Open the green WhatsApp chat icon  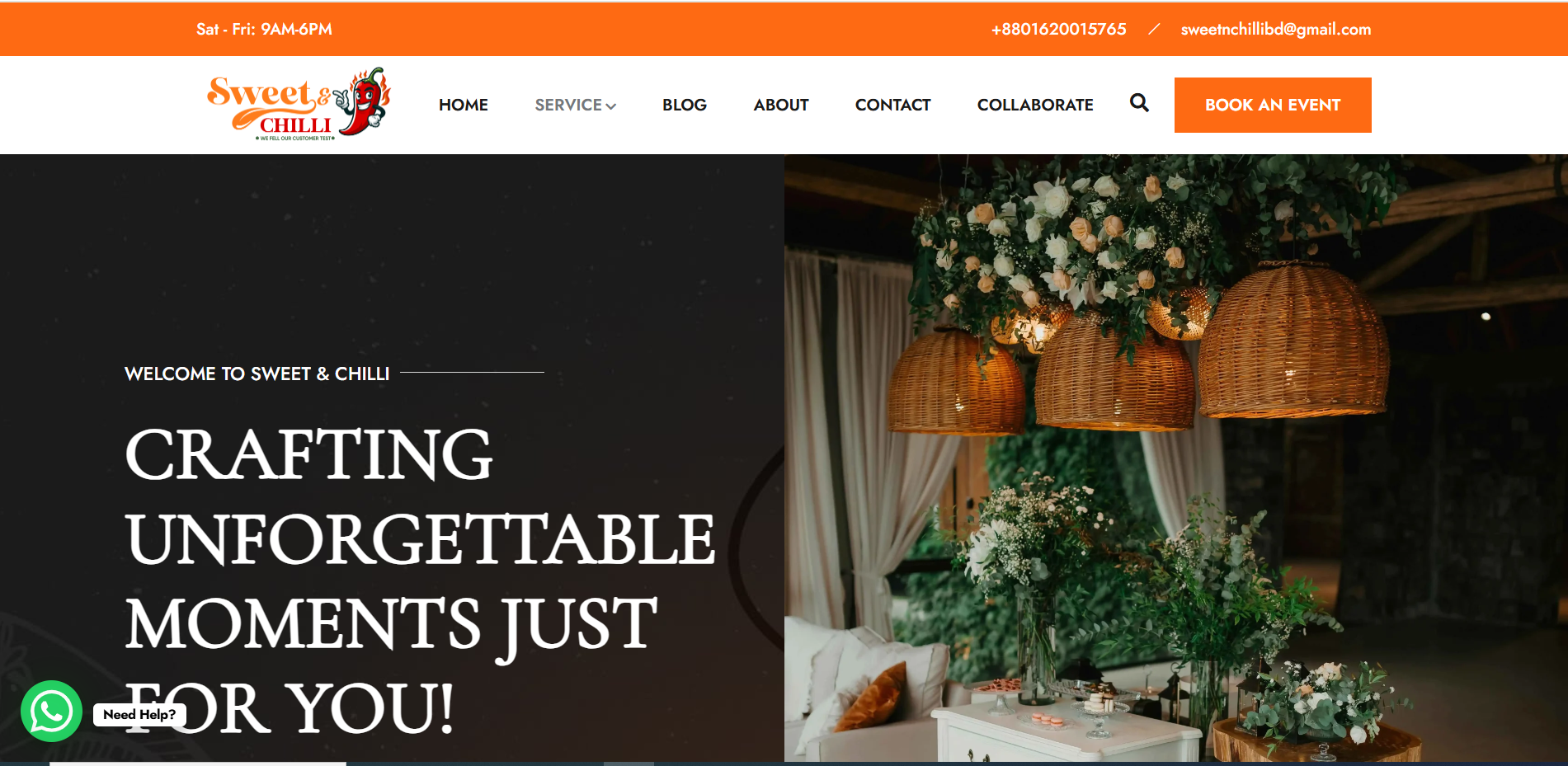coord(51,711)
